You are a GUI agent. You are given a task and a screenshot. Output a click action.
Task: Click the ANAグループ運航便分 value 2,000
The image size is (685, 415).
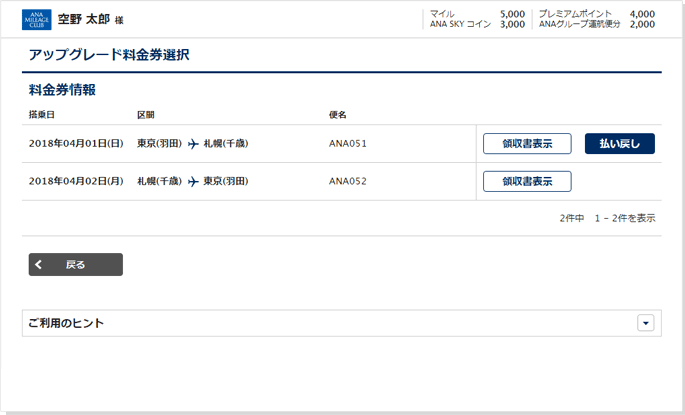pos(642,25)
